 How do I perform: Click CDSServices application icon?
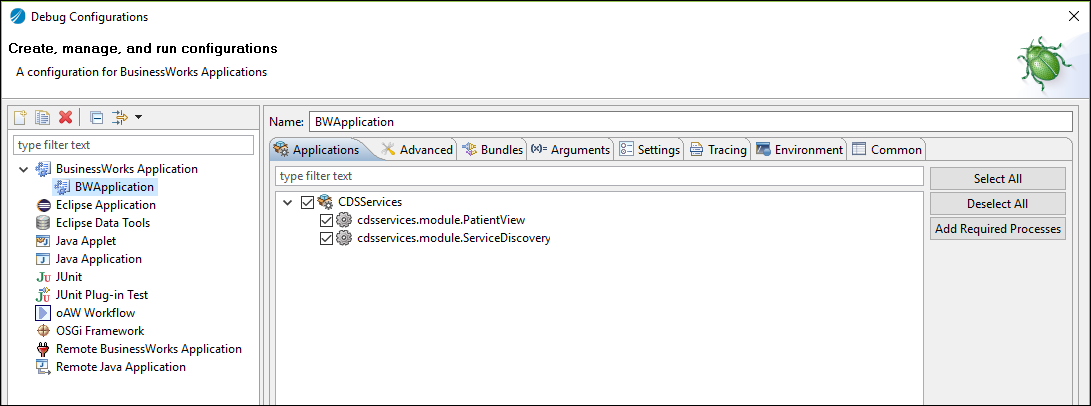point(325,202)
